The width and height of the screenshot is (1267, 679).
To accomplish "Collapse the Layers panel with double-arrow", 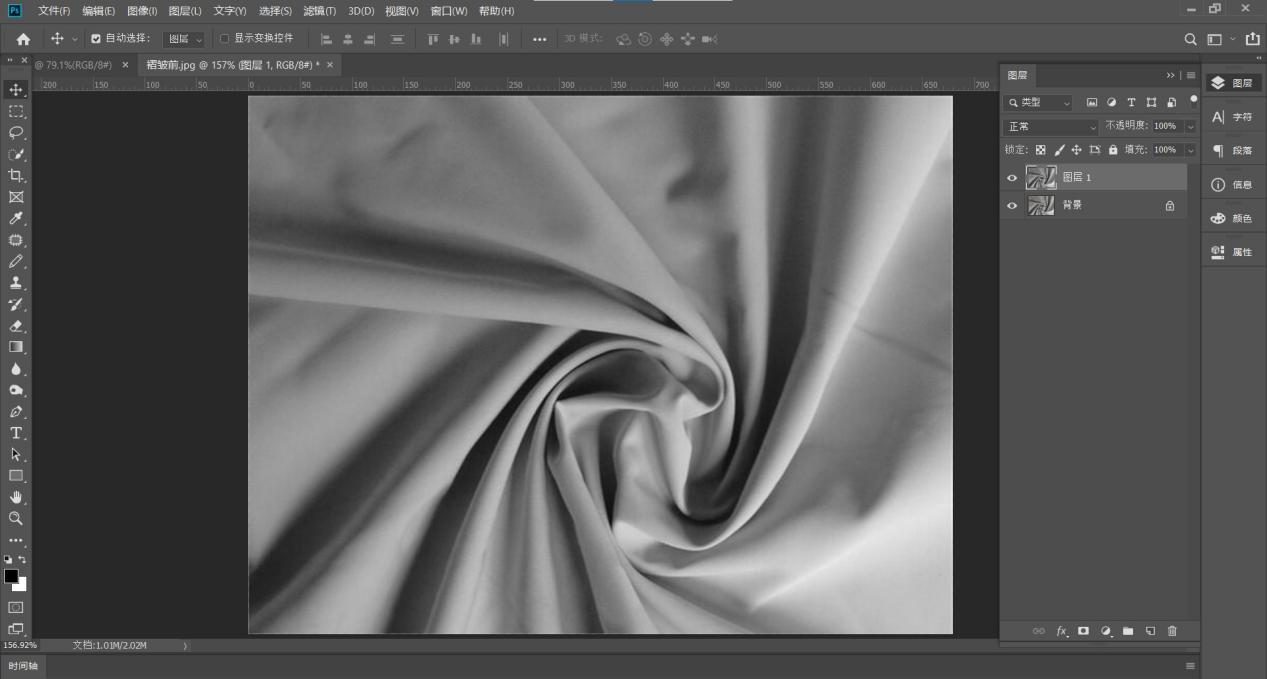I will 1171,76.
